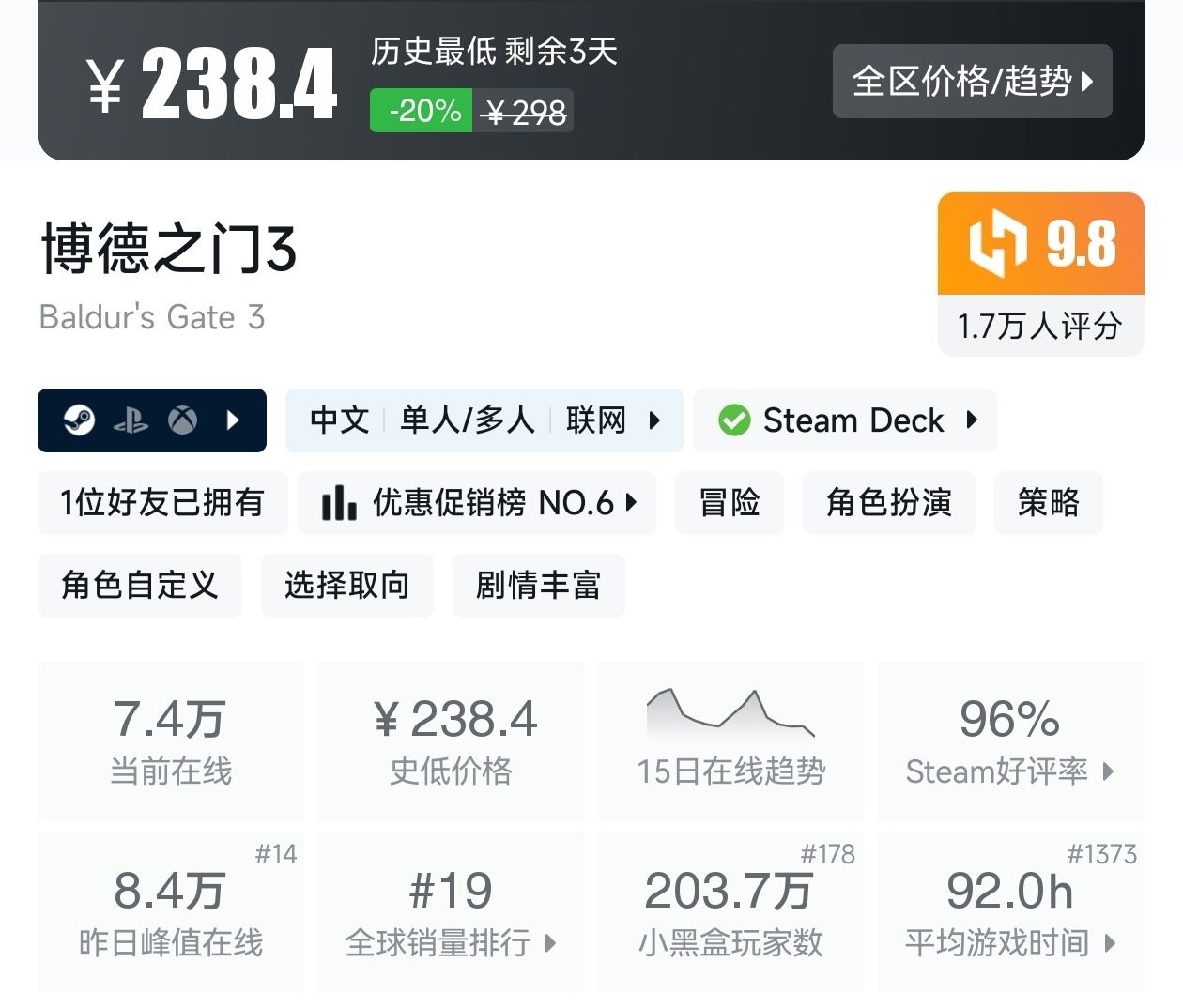Expand arrow next to Steam好评率
Screen dimensions: 1183x1008
(1109, 771)
